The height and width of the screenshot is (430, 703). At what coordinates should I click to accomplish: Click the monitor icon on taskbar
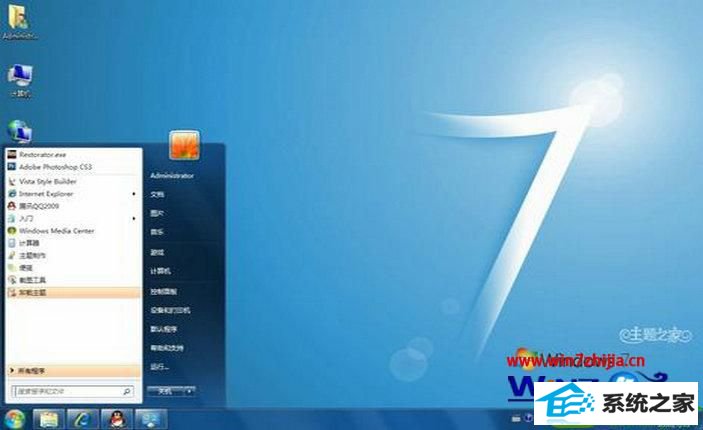tap(151, 419)
